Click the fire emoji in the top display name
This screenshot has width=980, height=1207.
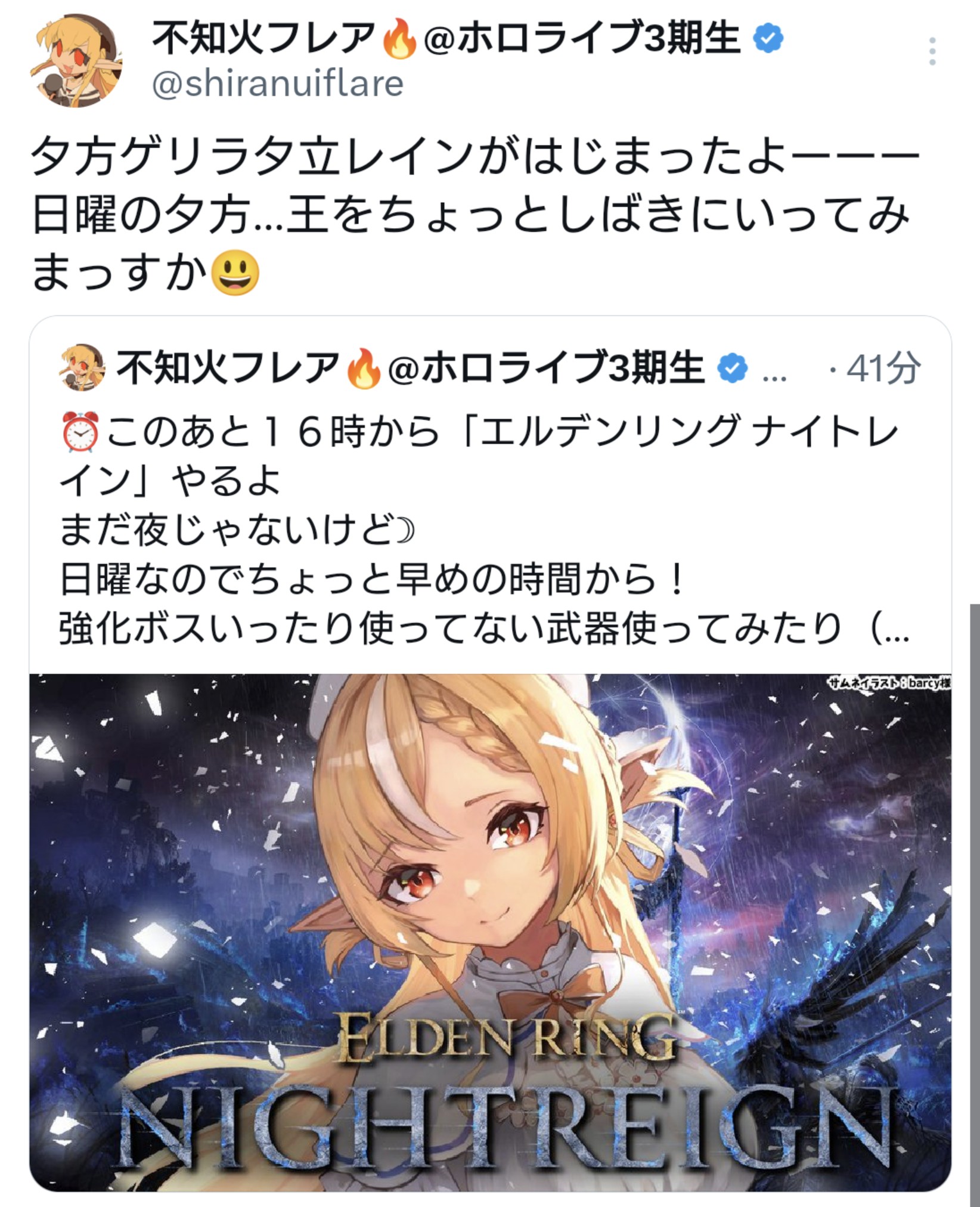pos(399,39)
